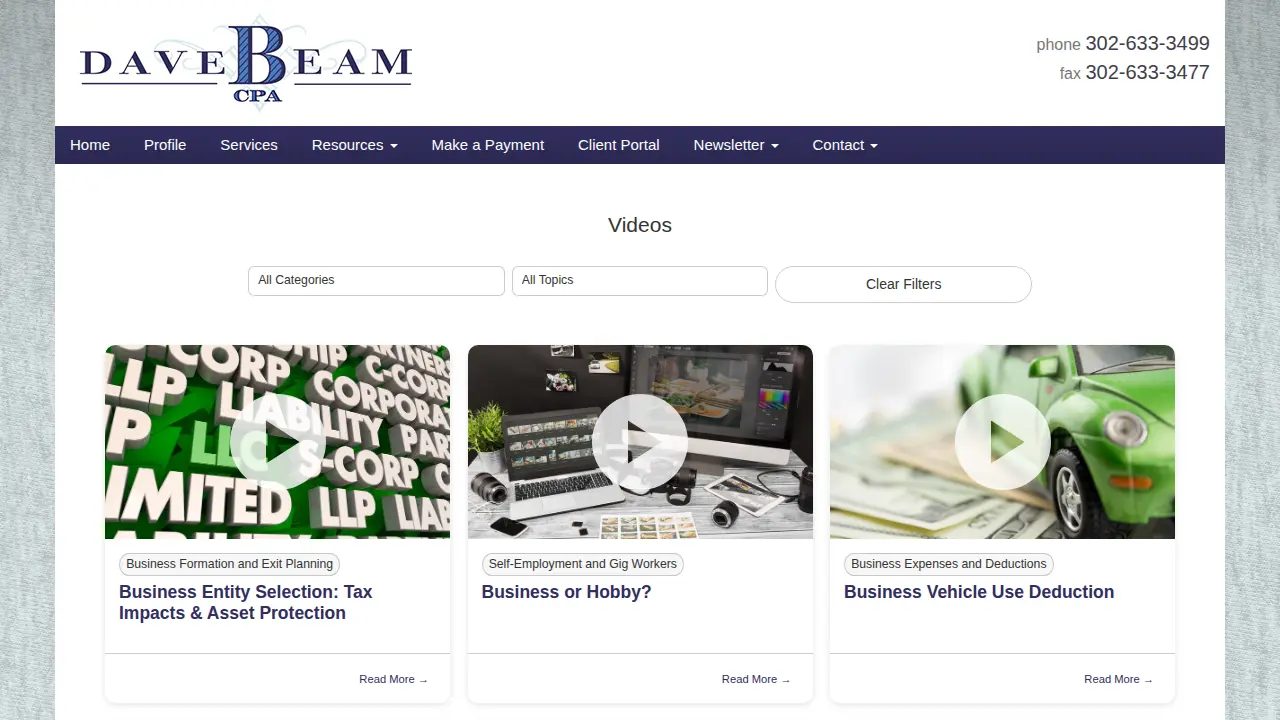Click the Dave Beam CPA logo

[246, 62]
